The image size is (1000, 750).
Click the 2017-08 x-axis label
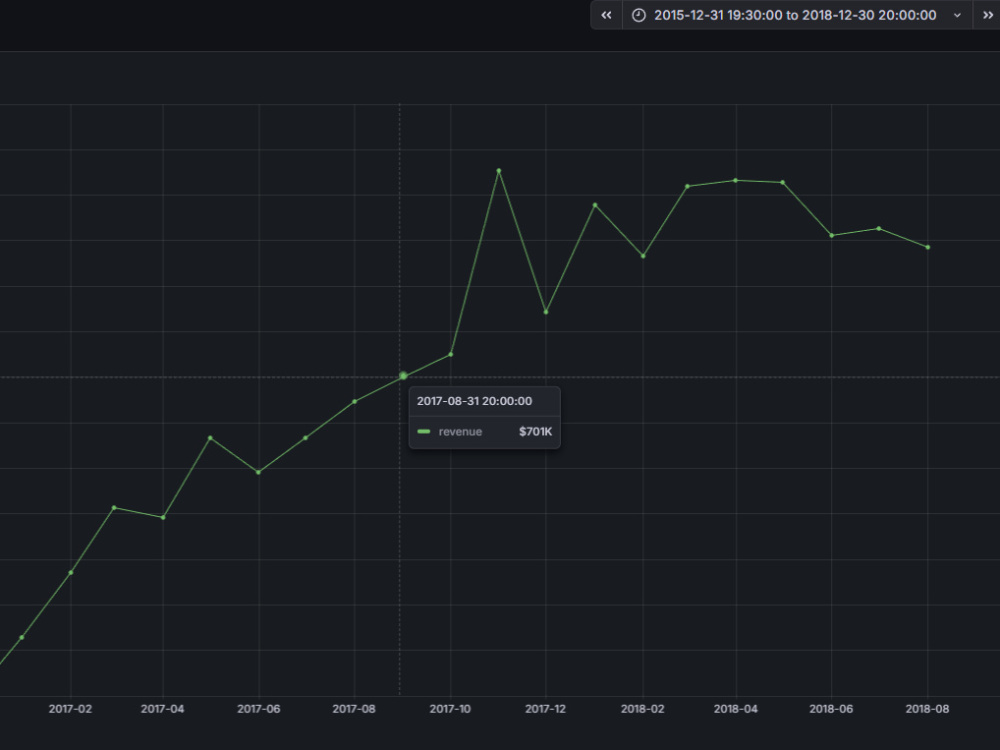coord(354,709)
